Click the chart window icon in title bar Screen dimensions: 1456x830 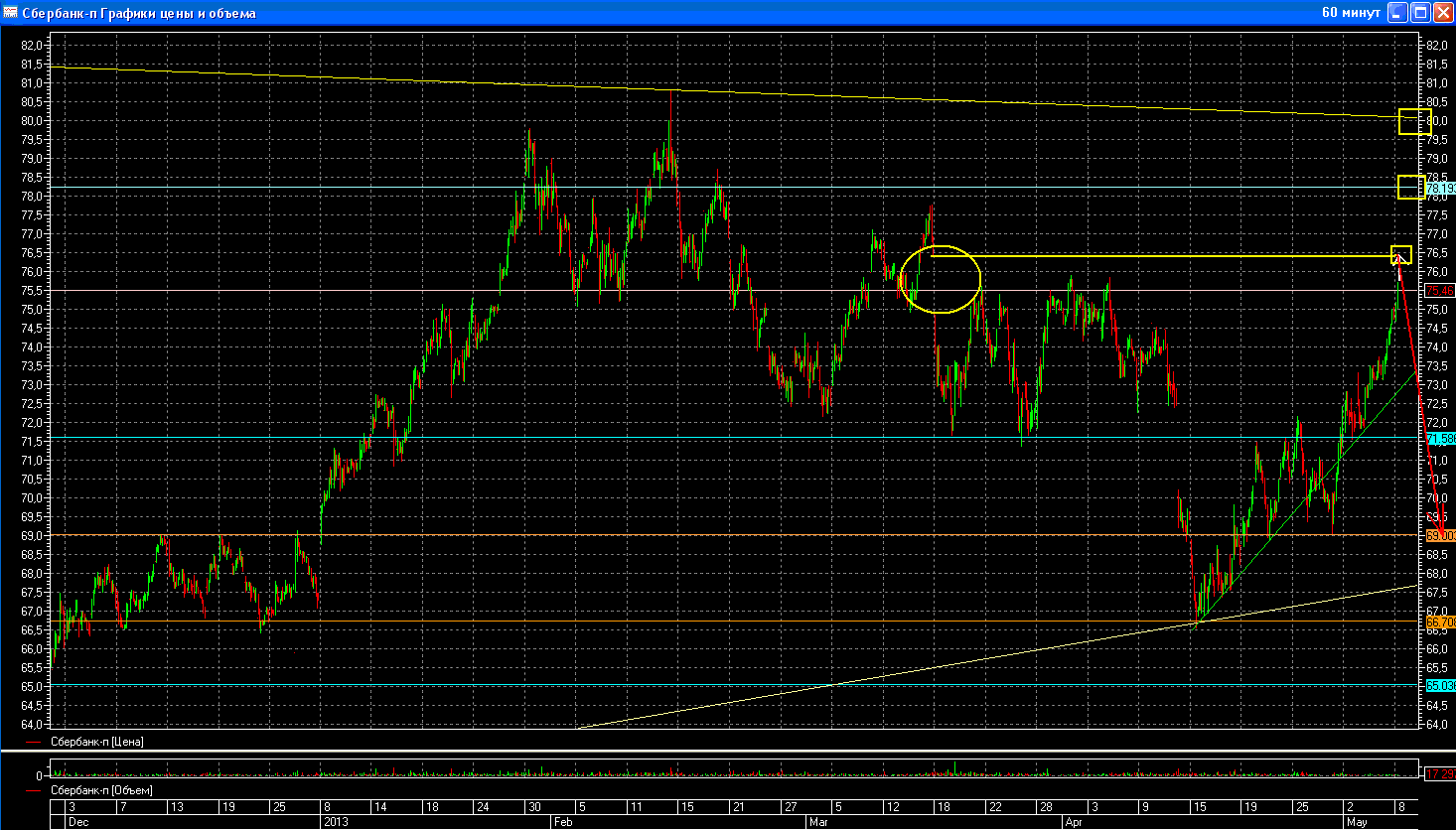11,13
